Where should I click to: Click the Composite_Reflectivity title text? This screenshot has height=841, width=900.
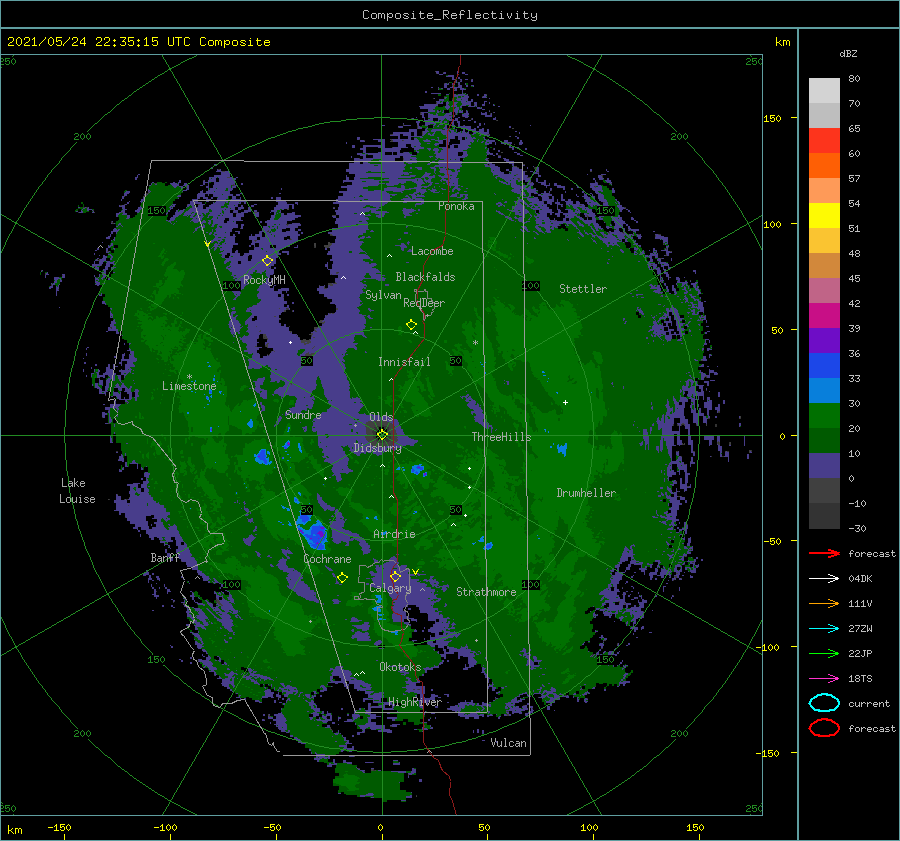[450, 15]
